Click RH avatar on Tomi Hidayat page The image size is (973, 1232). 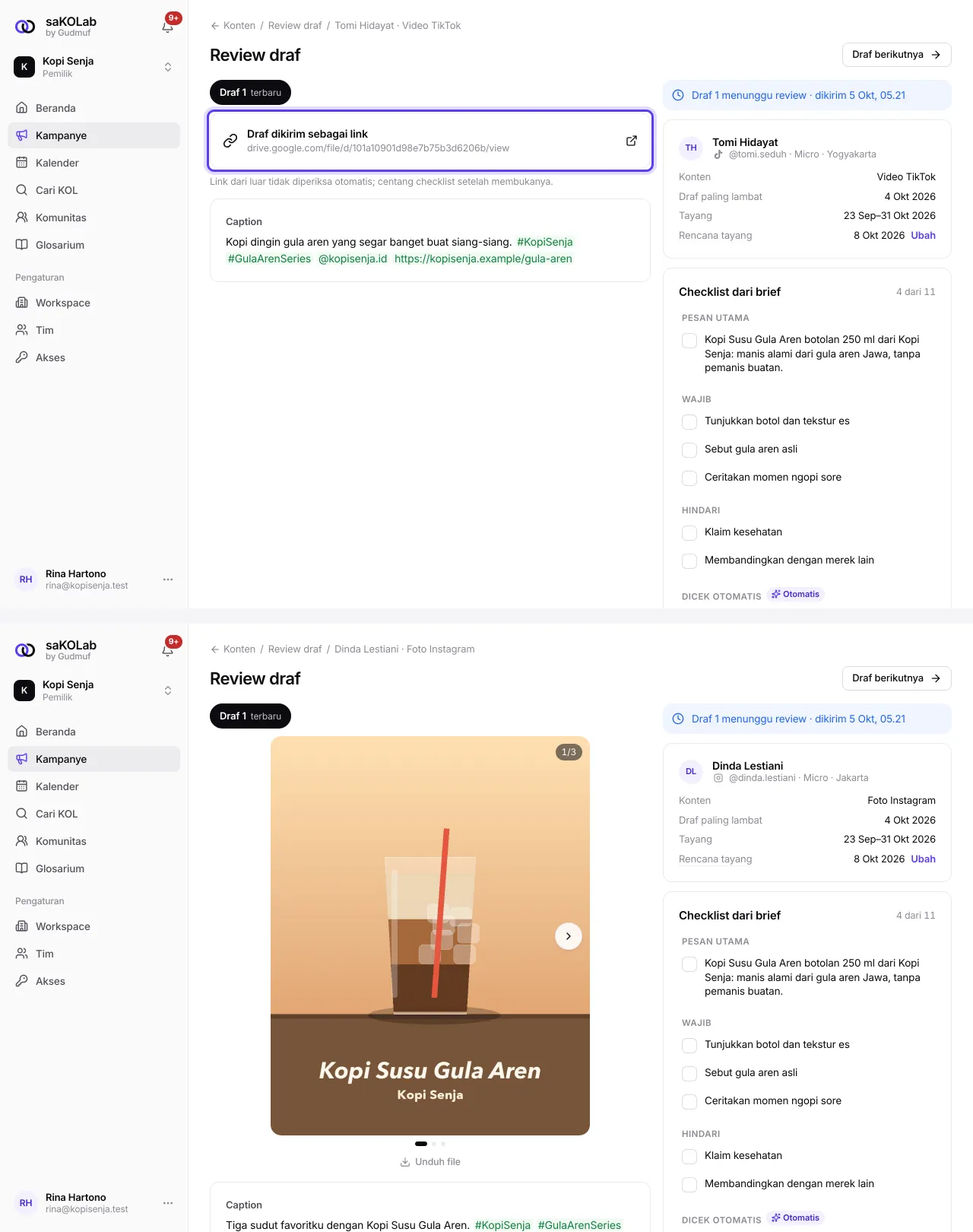pyautogui.click(x=26, y=579)
